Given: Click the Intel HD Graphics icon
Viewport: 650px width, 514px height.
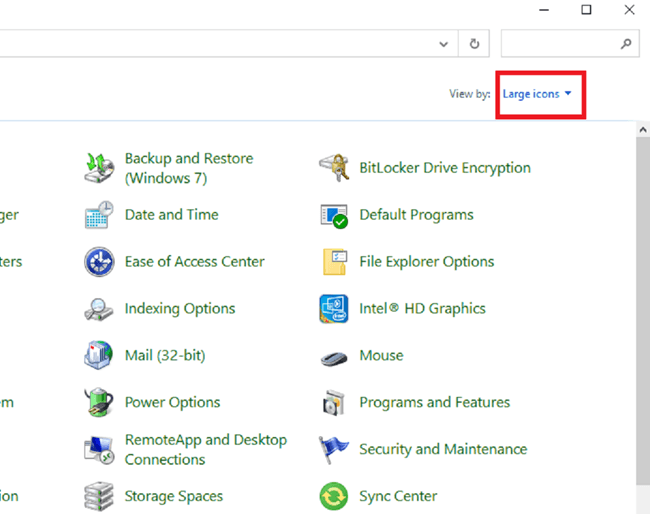Looking at the screenshot, I should point(333,309).
